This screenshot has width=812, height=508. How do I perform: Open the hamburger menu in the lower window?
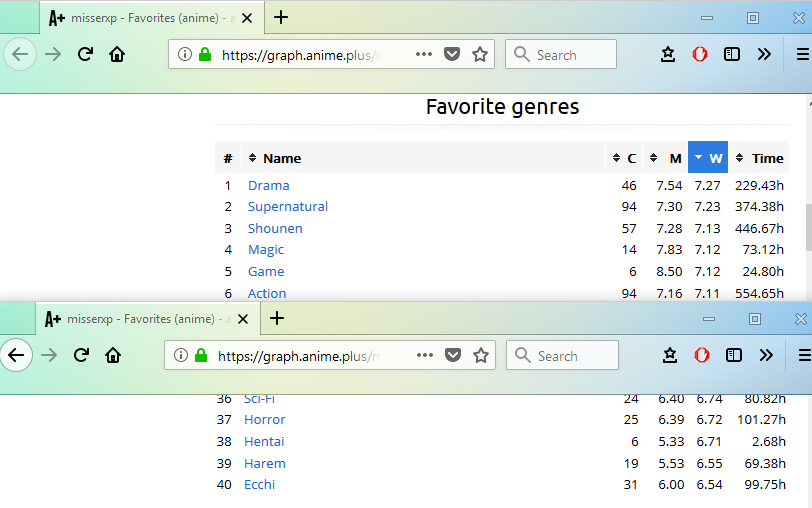coord(804,355)
